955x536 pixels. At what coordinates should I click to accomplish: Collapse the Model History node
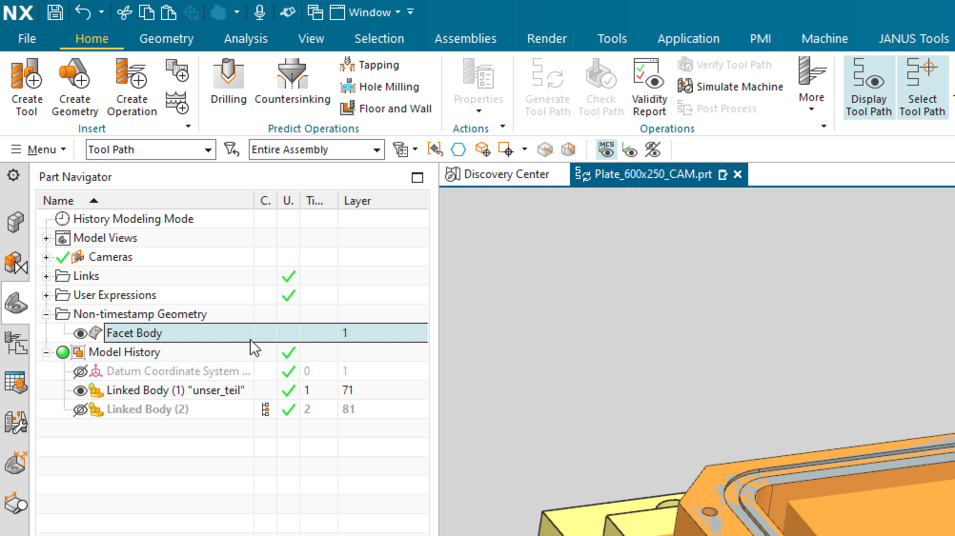pyautogui.click(x=46, y=353)
